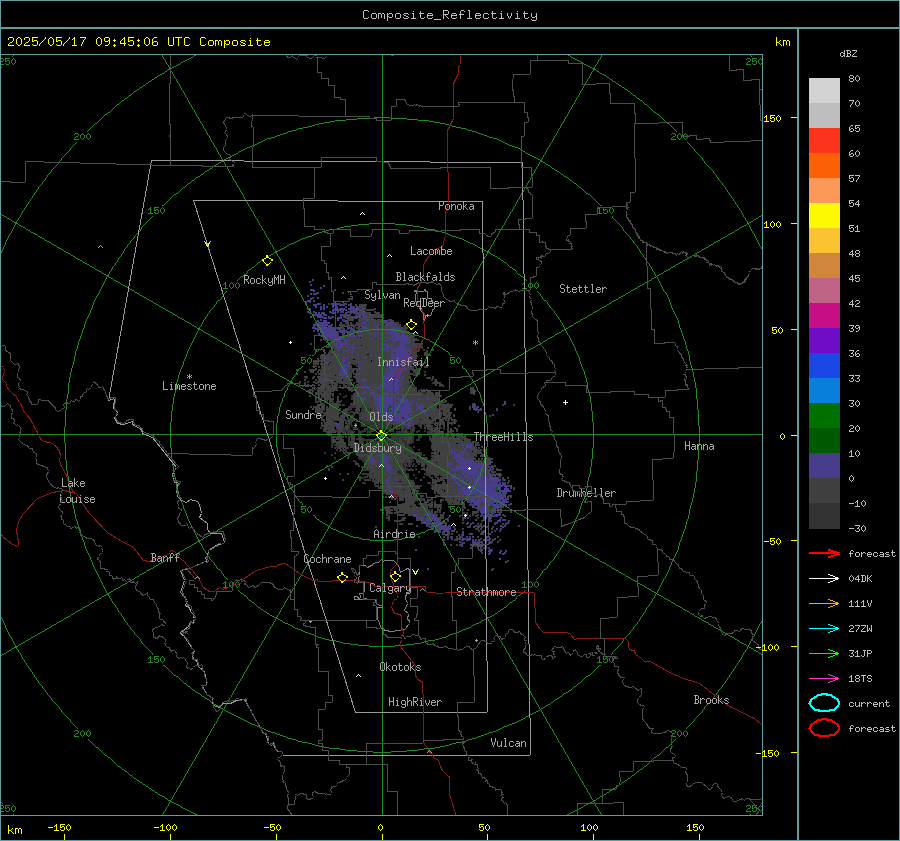The height and width of the screenshot is (841, 900).
Task: Click the Ponoka city label
Action: [x=456, y=206]
